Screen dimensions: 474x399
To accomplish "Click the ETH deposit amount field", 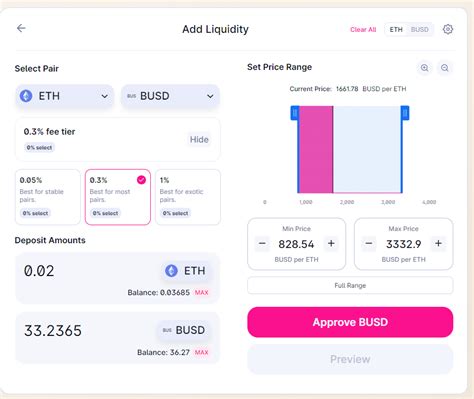I will 117,278.
